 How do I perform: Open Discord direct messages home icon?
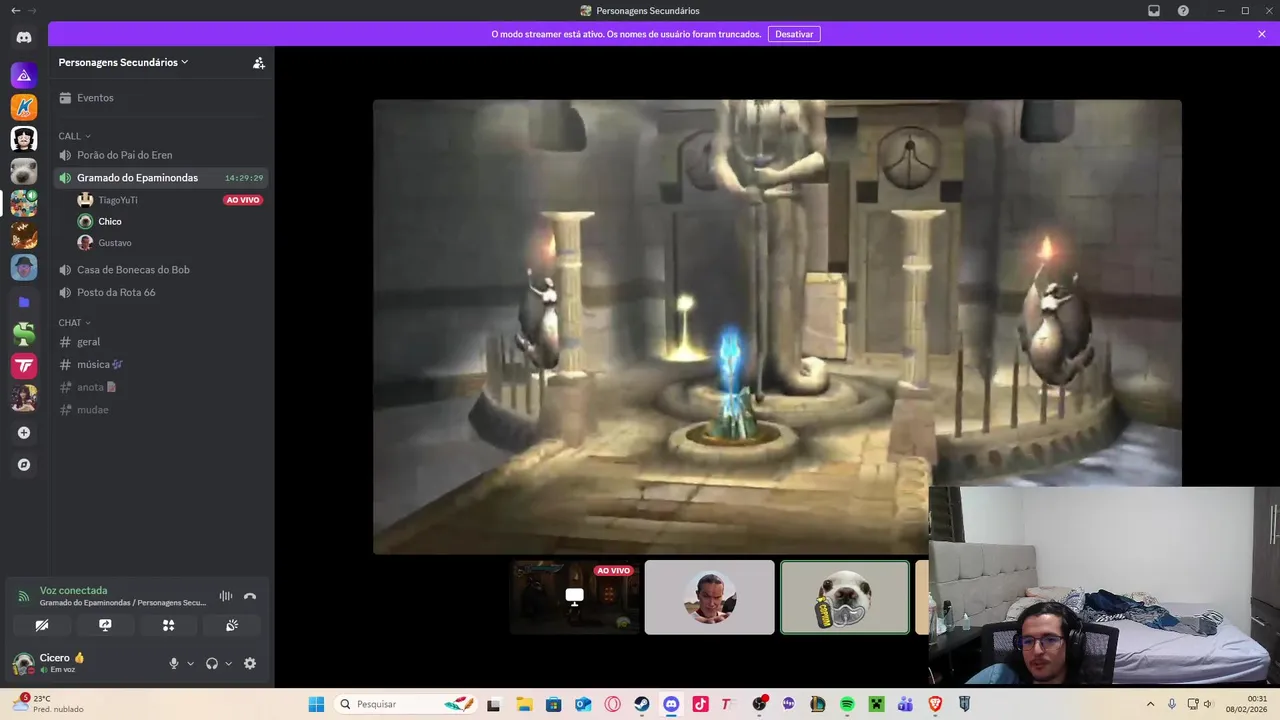[x=24, y=38]
